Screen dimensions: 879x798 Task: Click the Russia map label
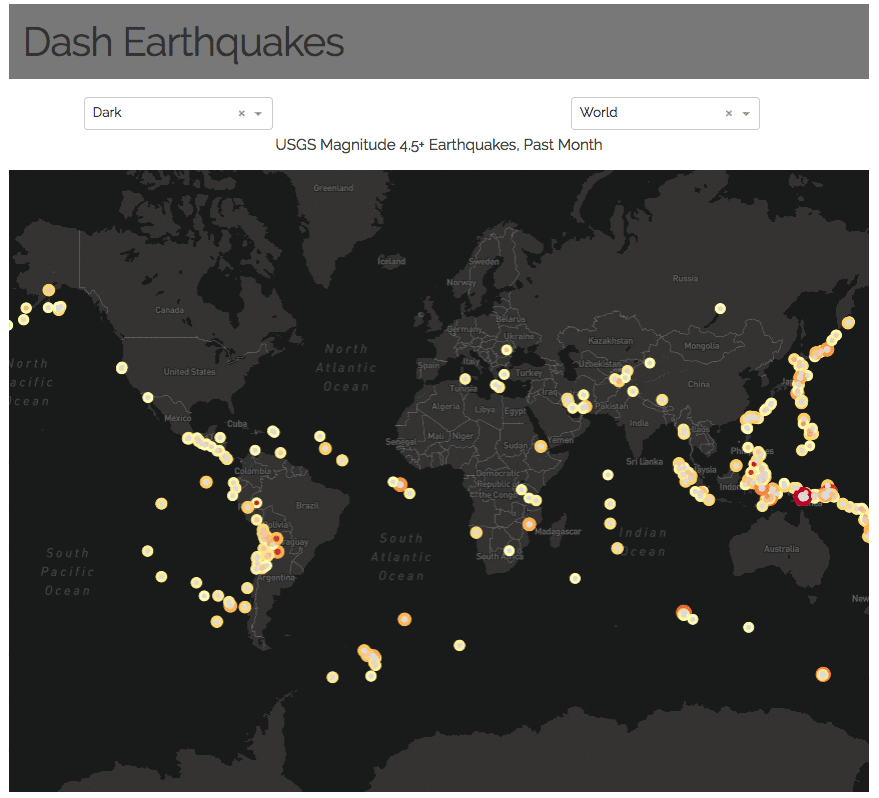pos(685,279)
